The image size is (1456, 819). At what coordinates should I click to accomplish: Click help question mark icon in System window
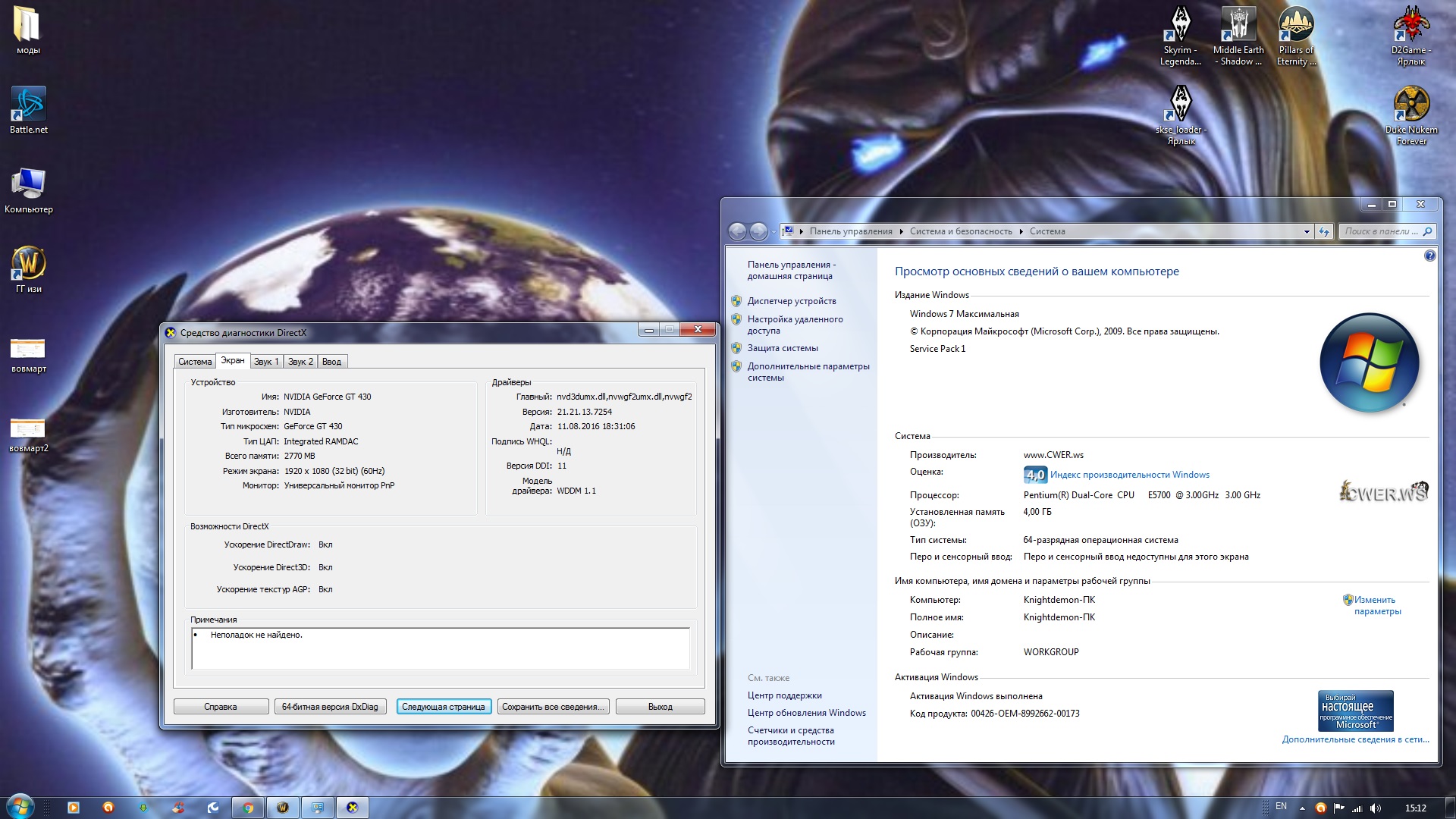pyautogui.click(x=1429, y=256)
